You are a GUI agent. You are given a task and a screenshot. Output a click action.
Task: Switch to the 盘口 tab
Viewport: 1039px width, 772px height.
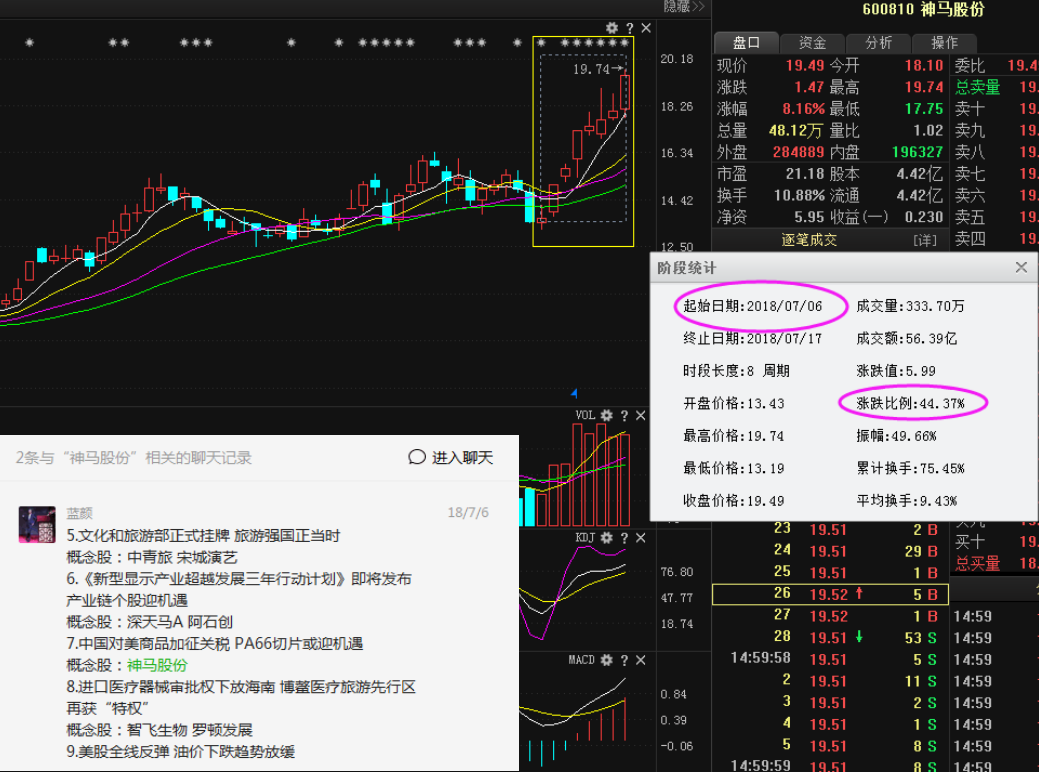click(745, 43)
